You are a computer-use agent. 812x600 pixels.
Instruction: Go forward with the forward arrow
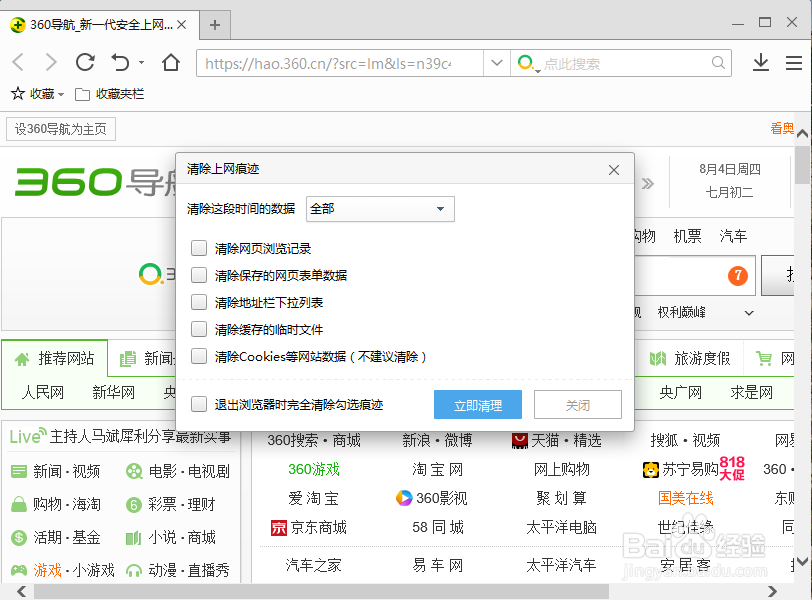[51, 63]
